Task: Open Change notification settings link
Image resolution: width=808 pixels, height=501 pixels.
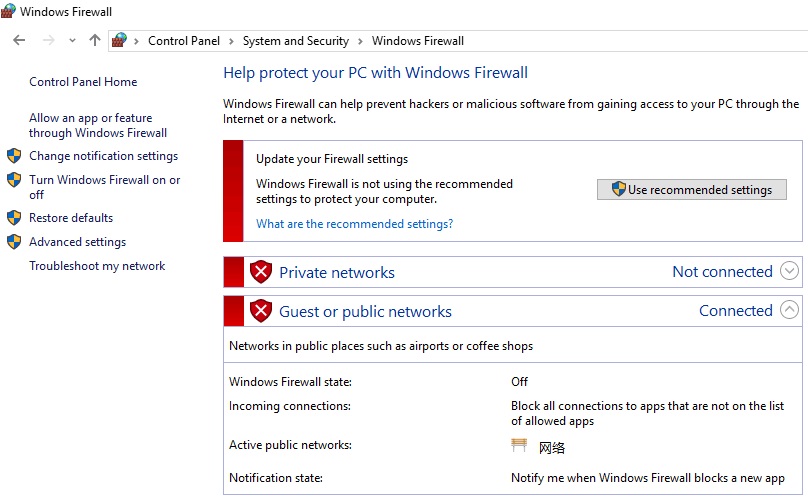Action: point(104,156)
